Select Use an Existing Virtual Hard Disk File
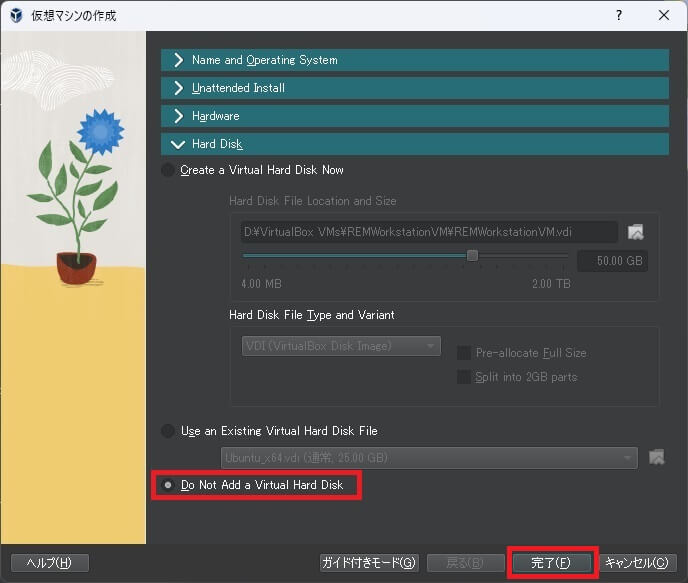 (270, 431)
